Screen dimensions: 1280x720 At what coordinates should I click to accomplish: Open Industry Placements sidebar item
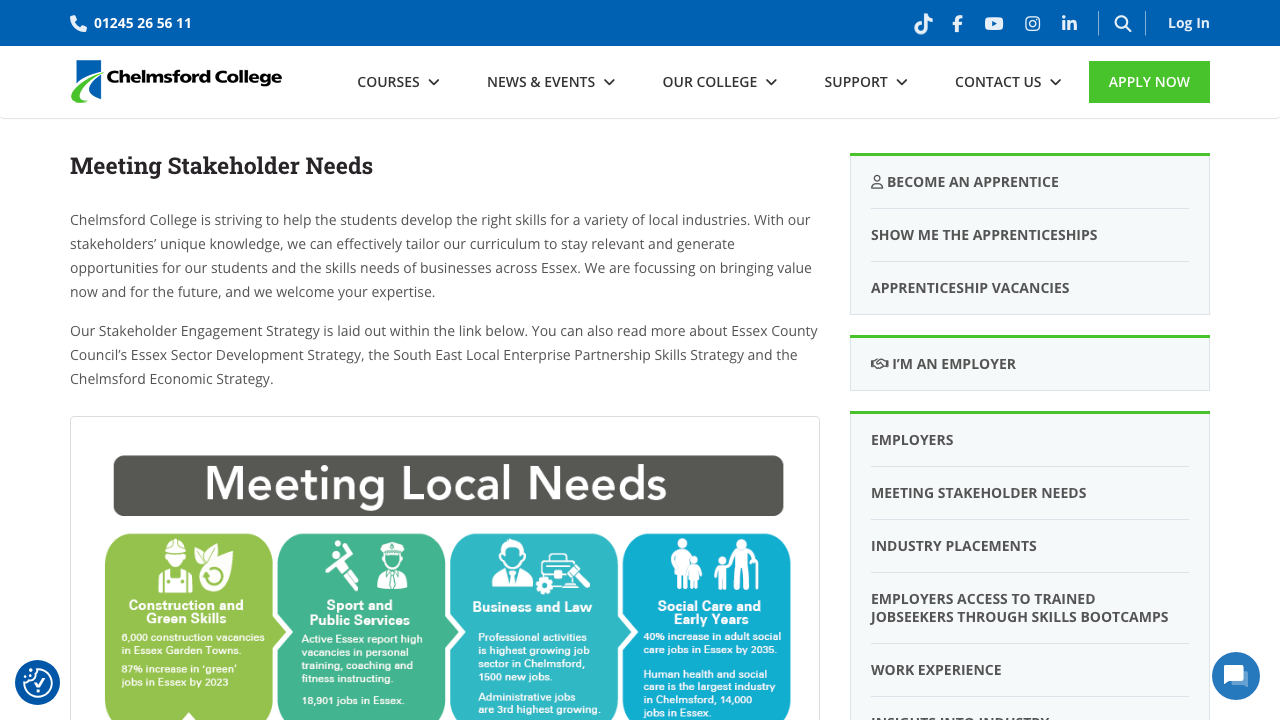tap(953, 546)
